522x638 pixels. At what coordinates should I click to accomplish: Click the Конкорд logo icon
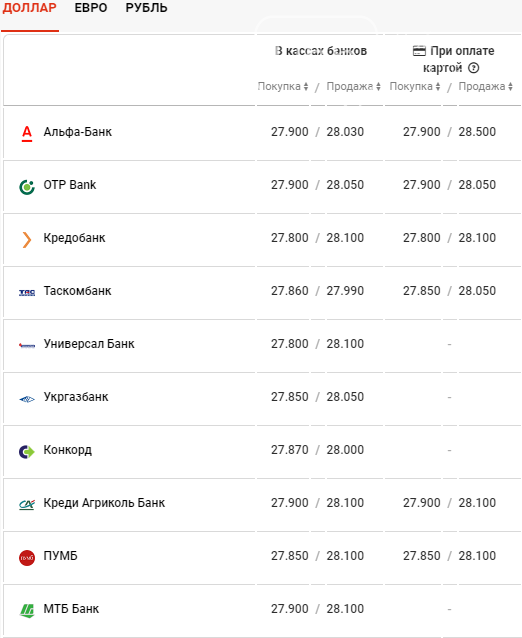[x=27, y=452]
